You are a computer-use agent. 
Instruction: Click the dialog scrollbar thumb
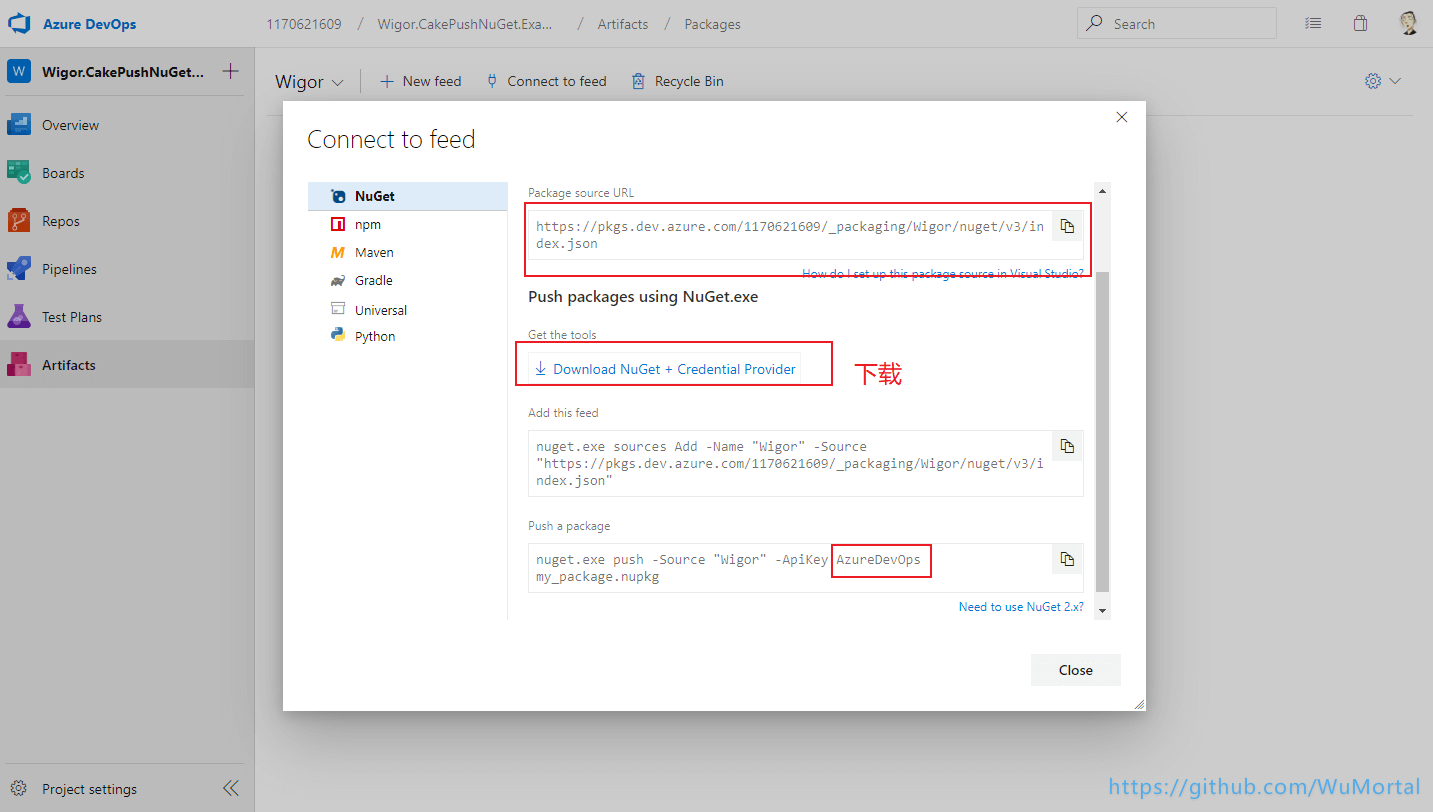1103,432
